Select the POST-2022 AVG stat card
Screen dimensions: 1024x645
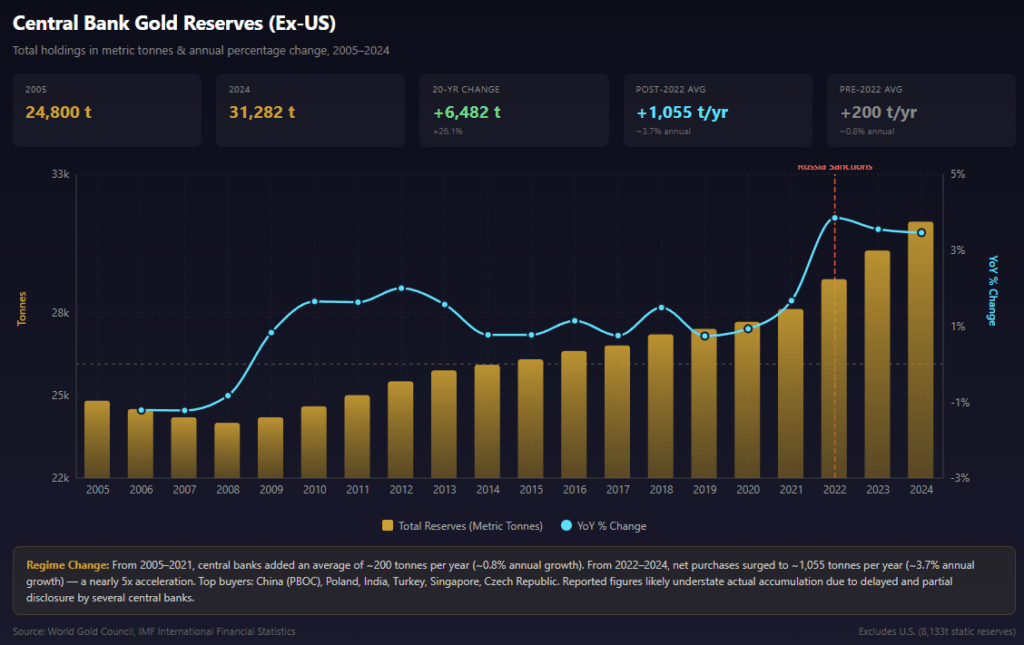(x=717, y=110)
